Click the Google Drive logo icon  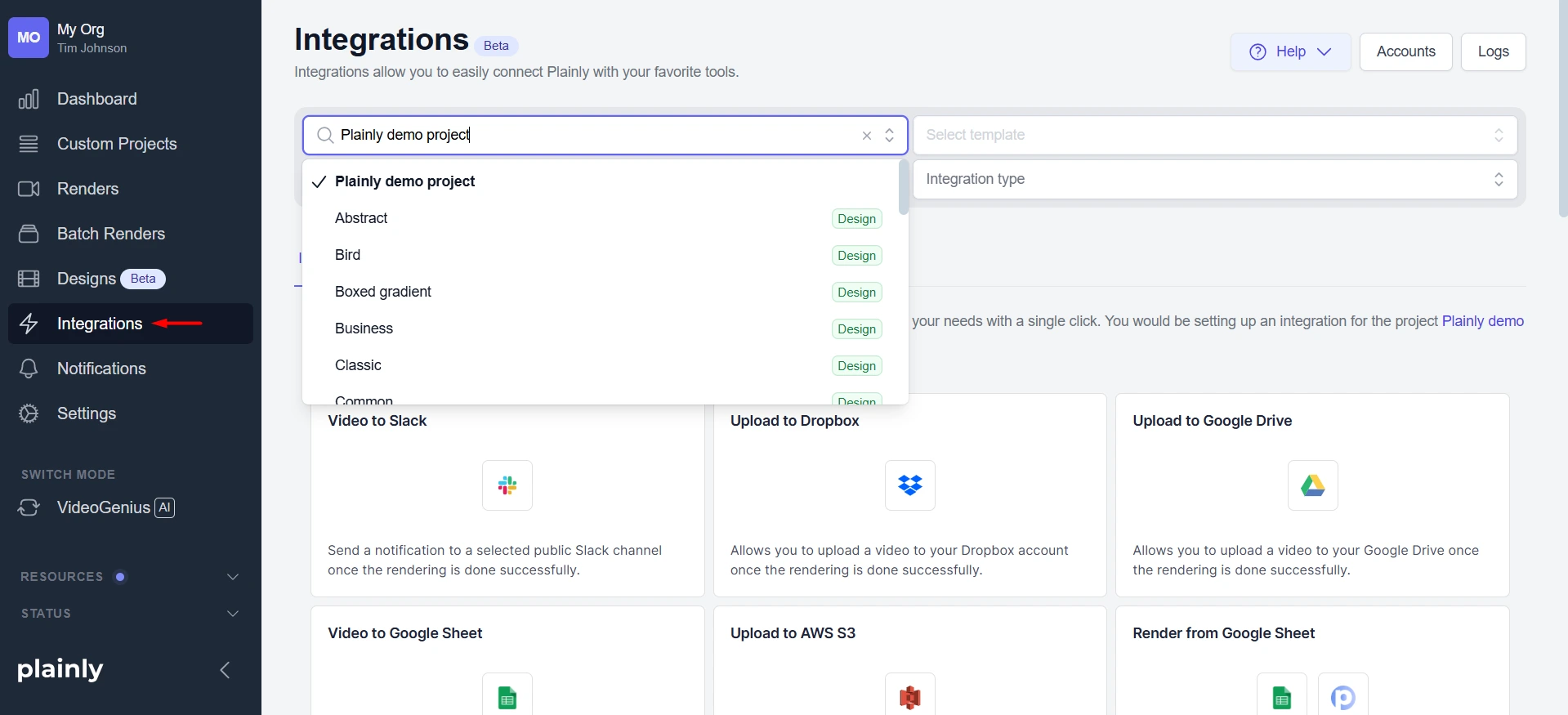(1312, 485)
